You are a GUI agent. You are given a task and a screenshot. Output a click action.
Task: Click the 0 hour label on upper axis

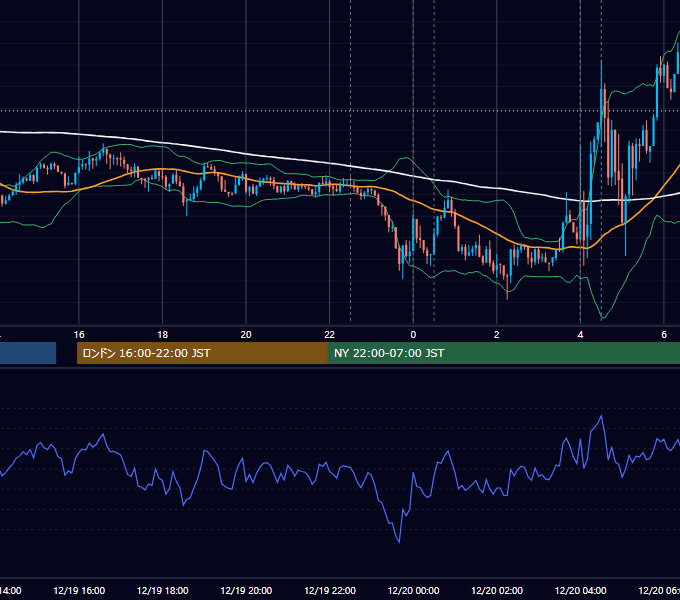(x=413, y=334)
